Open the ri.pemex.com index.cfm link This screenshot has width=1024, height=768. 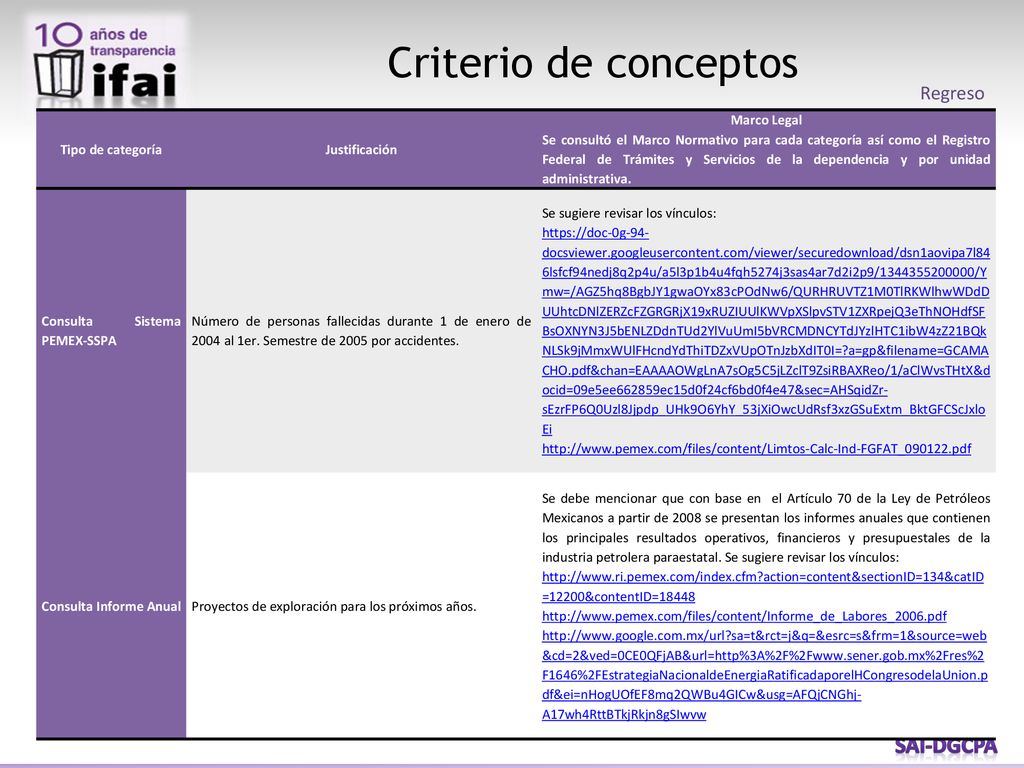(763, 586)
